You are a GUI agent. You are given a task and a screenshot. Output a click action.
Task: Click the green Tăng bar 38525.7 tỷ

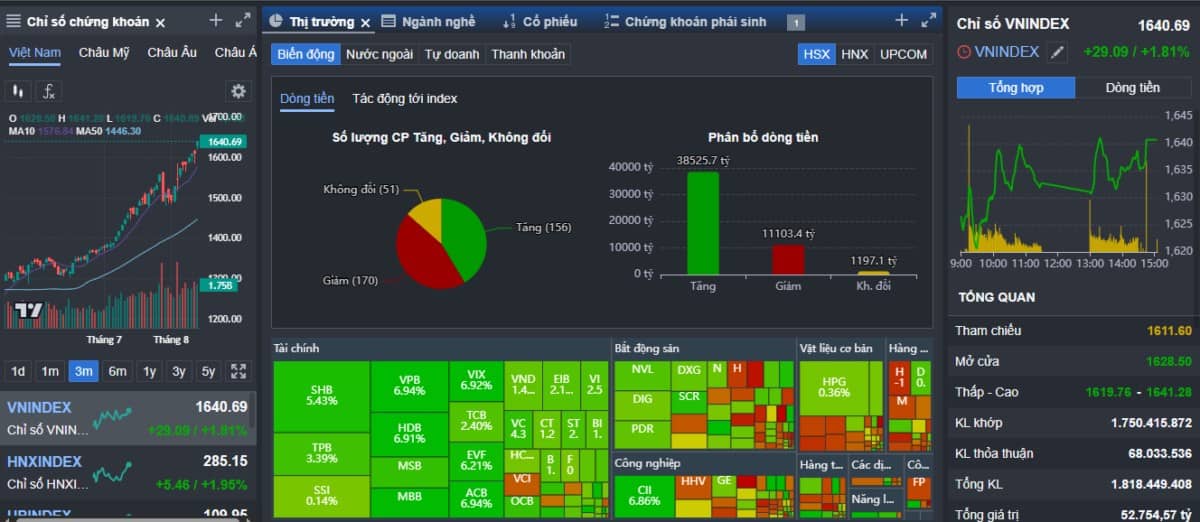(703, 222)
